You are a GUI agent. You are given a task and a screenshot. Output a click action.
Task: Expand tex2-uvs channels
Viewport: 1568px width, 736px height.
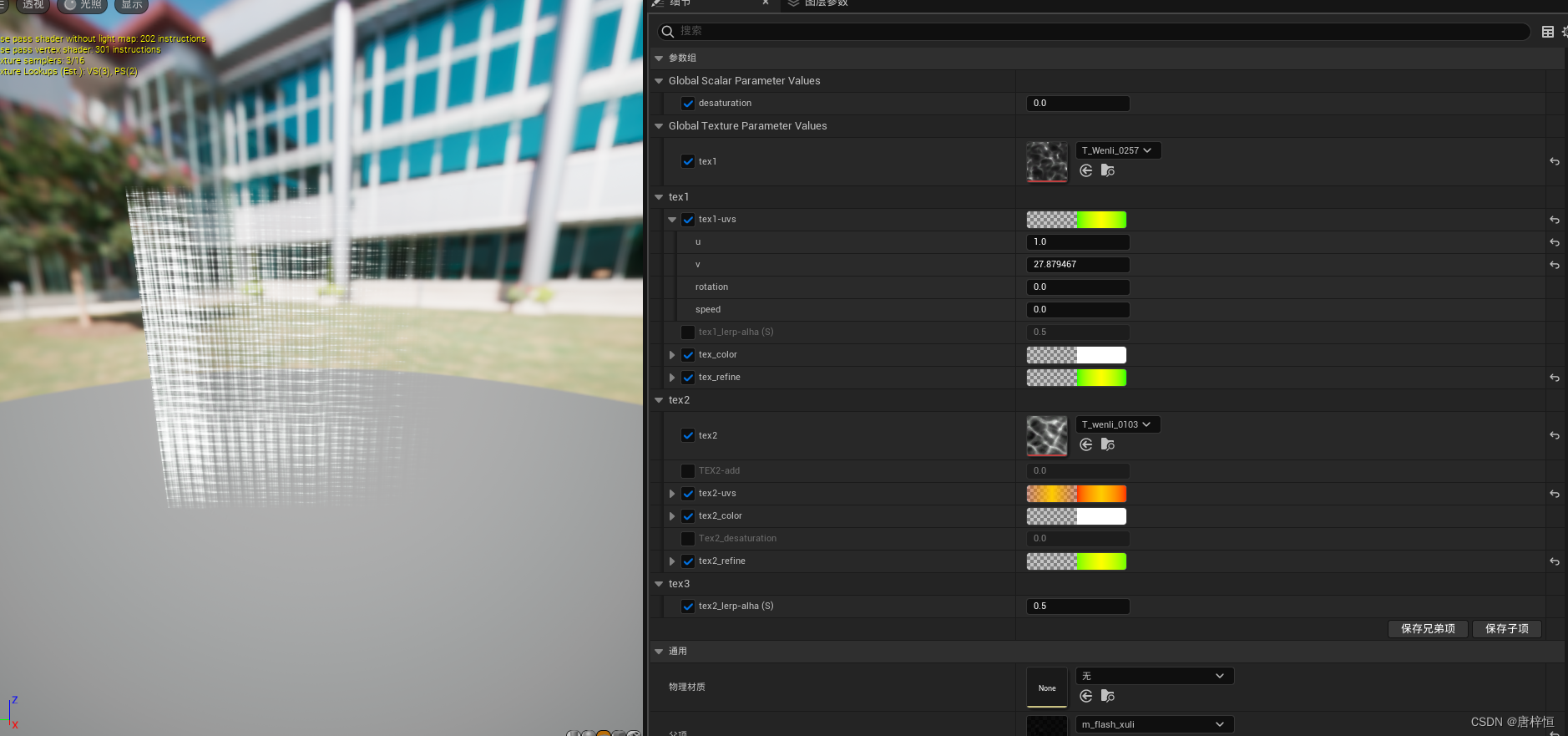coord(672,494)
